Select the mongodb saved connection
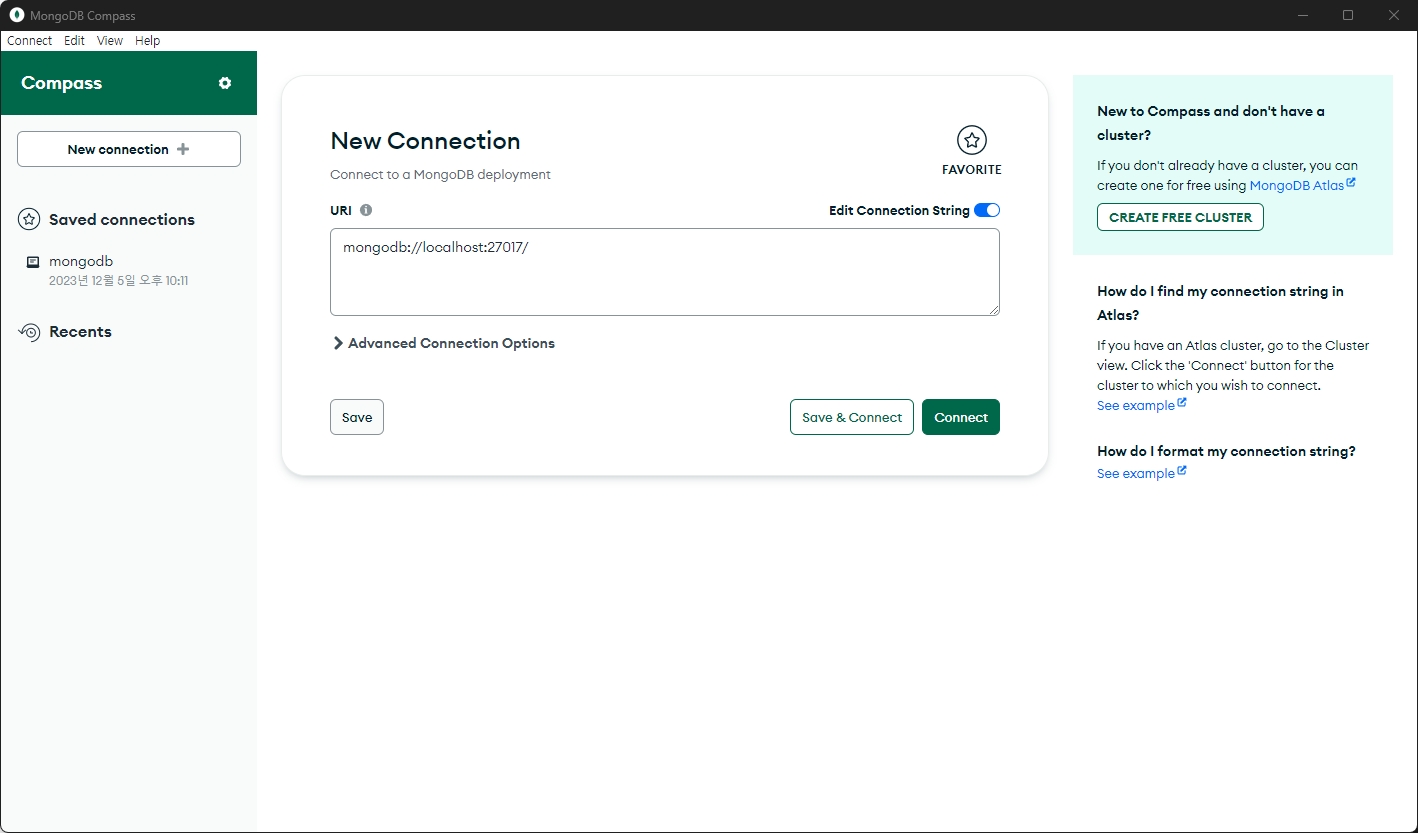 [129, 270]
